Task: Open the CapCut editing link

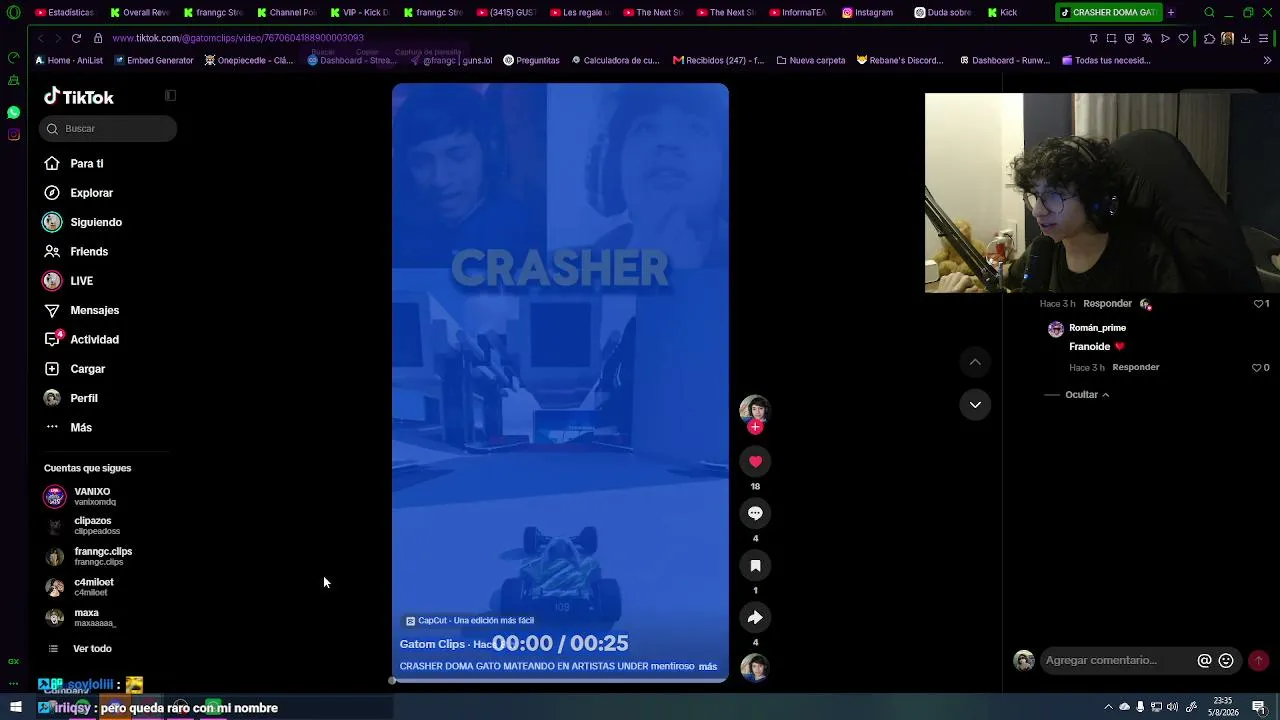Action: pos(470,620)
